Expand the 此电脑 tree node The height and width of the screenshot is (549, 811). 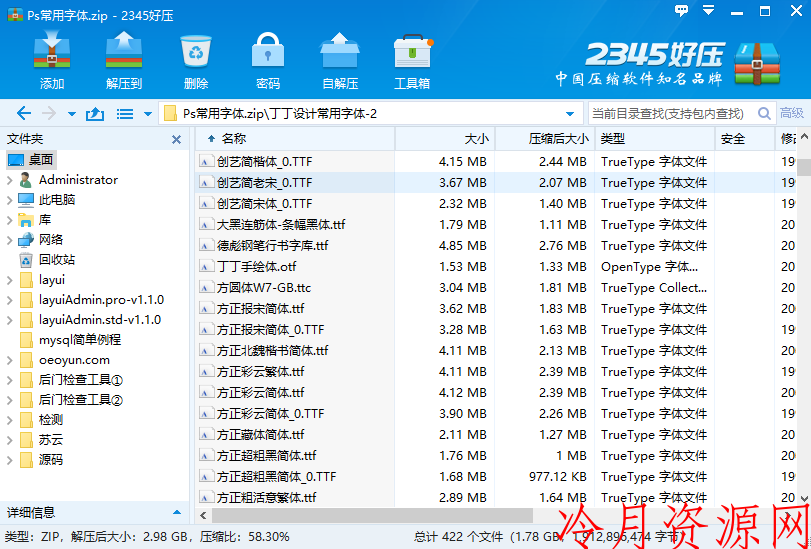point(9,200)
